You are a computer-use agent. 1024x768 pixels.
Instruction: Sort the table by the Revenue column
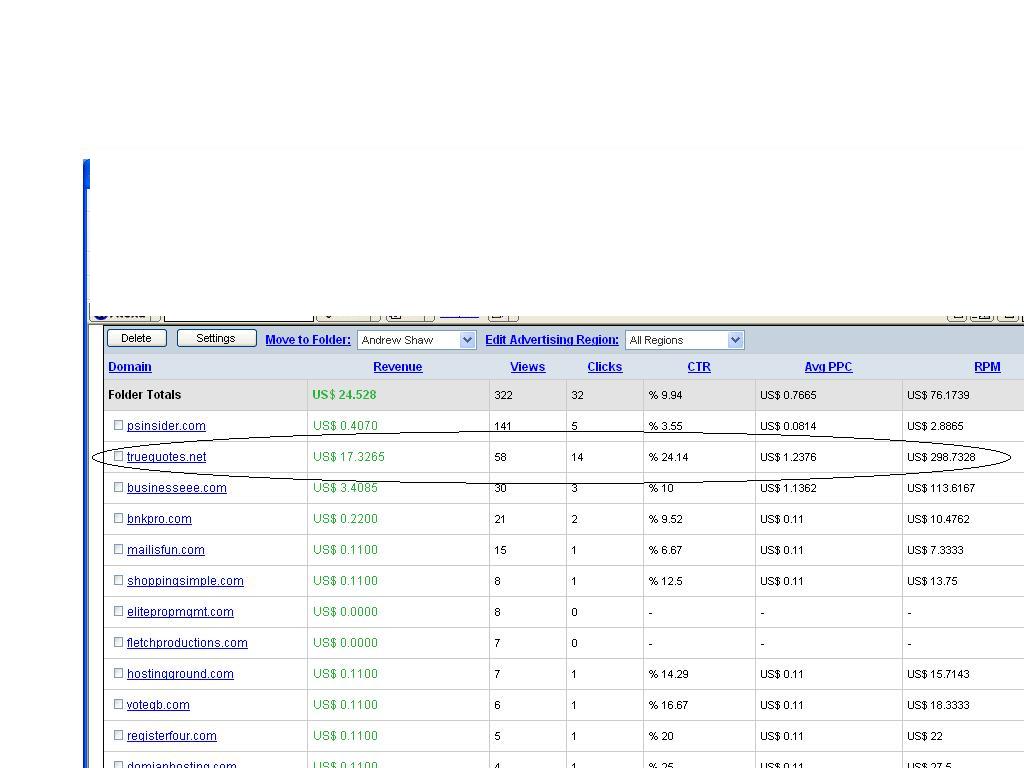(397, 367)
